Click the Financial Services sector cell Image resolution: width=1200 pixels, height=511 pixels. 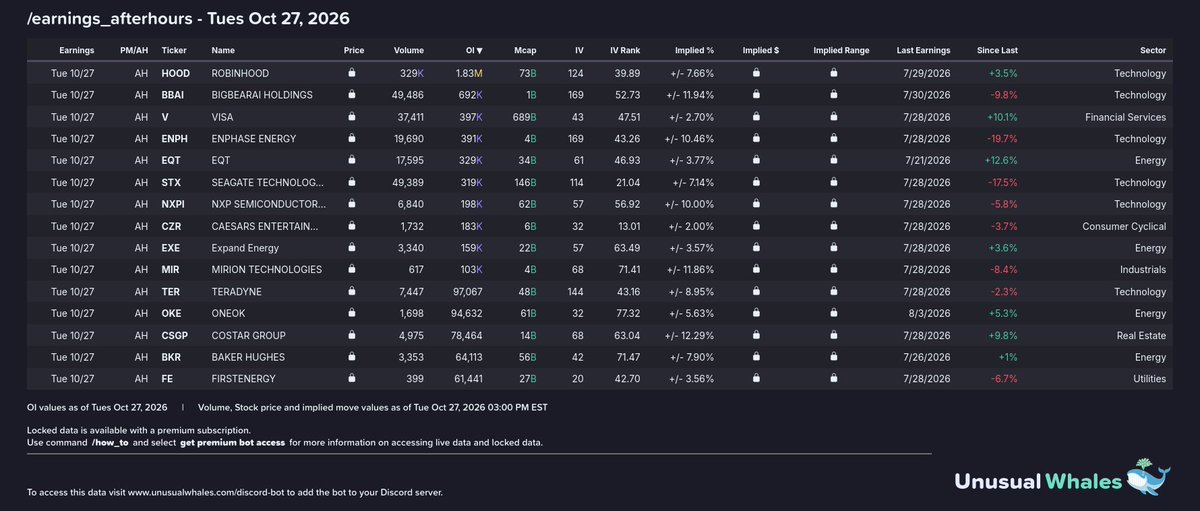(1126, 117)
